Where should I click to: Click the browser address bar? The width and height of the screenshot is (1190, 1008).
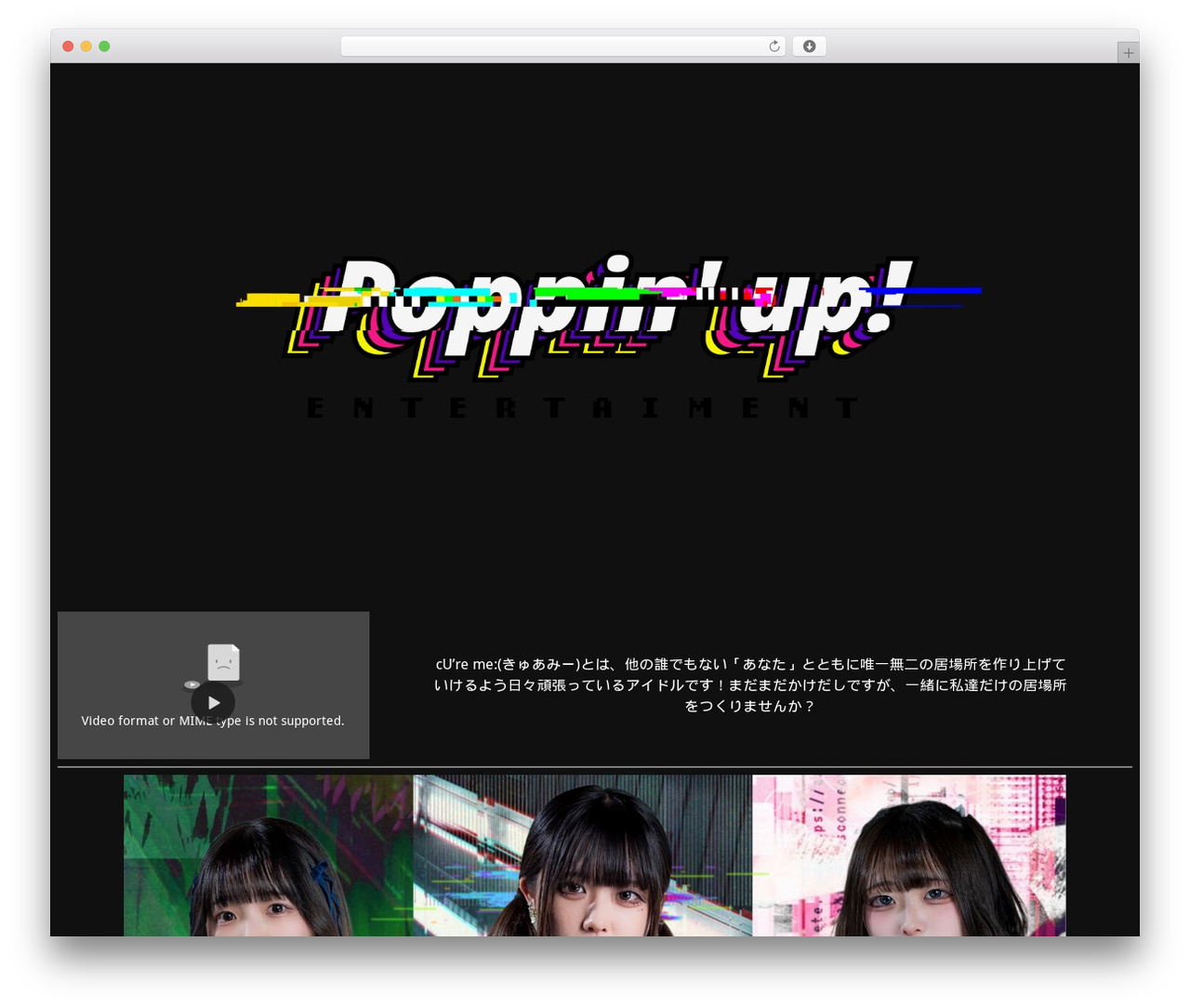click(x=562, y=46)
